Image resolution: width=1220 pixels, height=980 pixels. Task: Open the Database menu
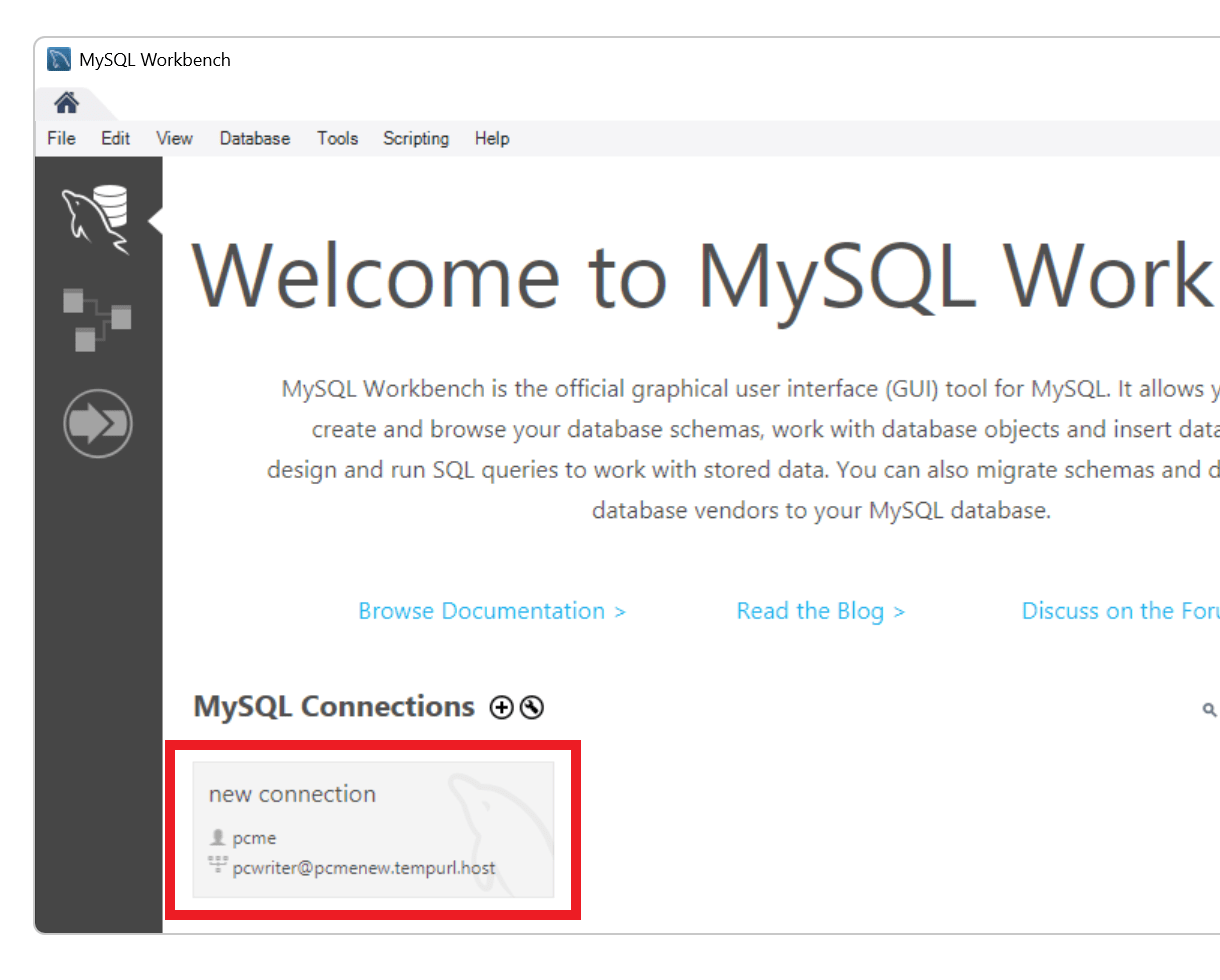(x=255, y=138)
